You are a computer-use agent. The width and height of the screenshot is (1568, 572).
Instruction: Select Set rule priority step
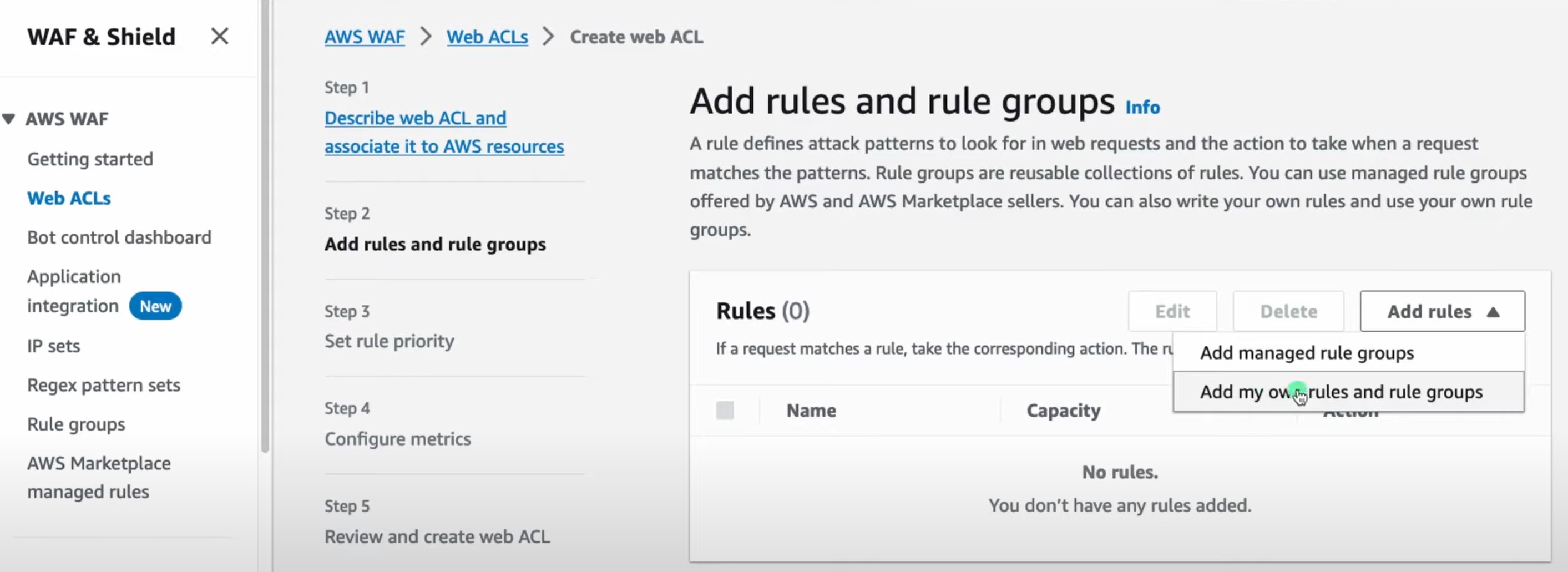pos(389,341)
